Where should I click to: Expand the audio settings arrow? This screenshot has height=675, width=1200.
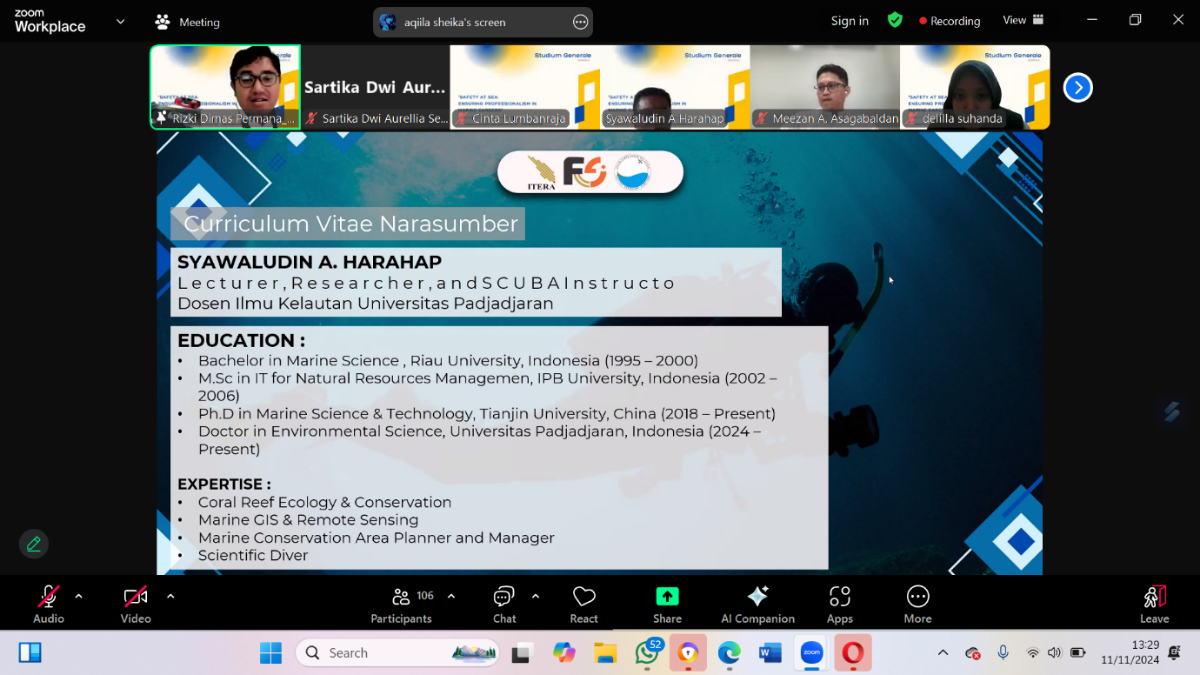point(79,596)
